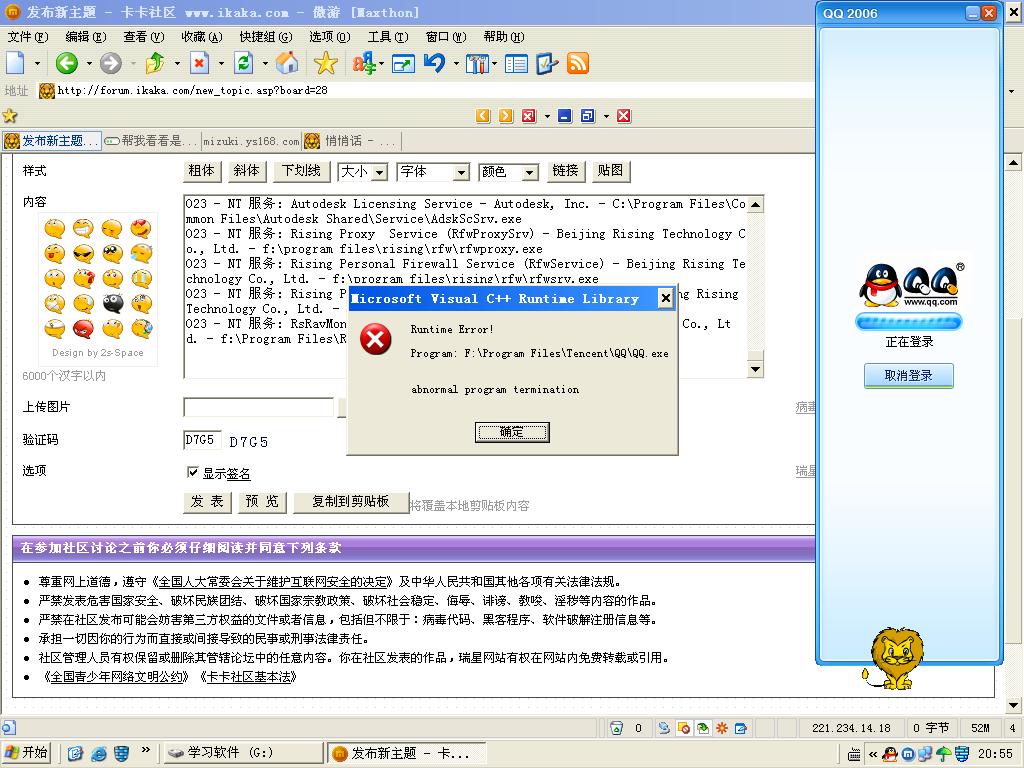Open the 查看(V) menu

(x=144, y=37)
